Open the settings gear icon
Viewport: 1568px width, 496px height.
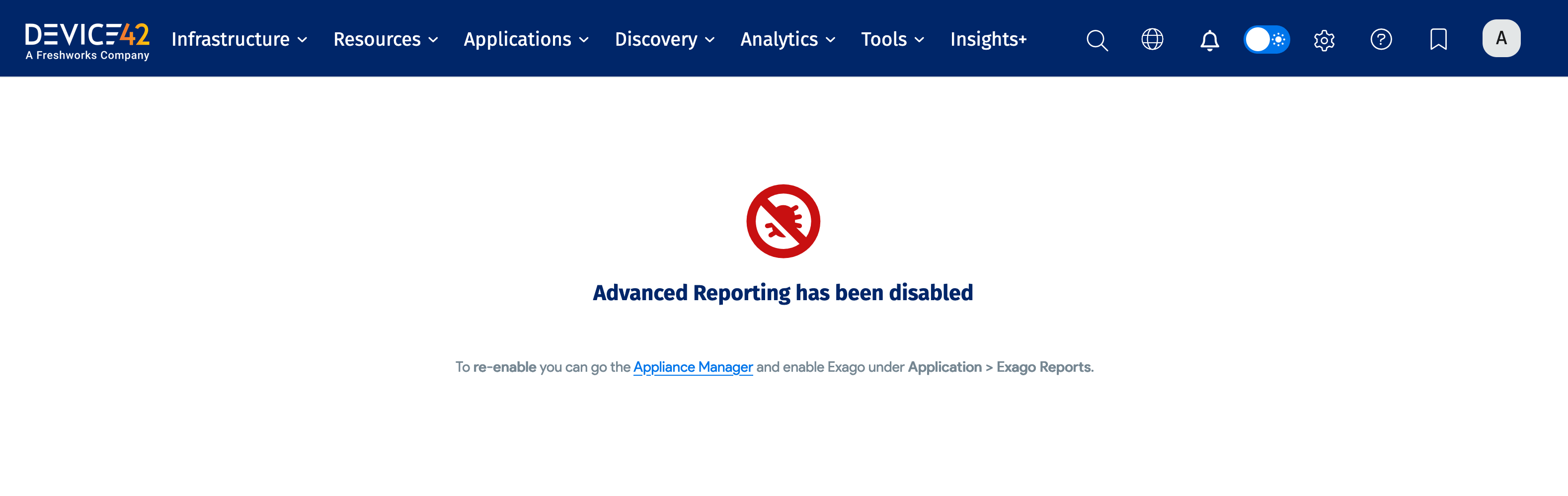click(x=1324, y=40)
